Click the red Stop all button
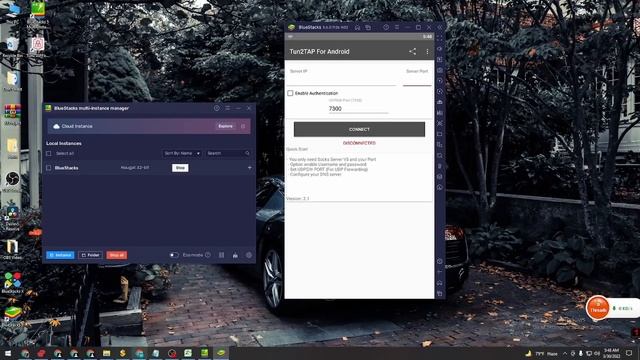 point(117,255)
